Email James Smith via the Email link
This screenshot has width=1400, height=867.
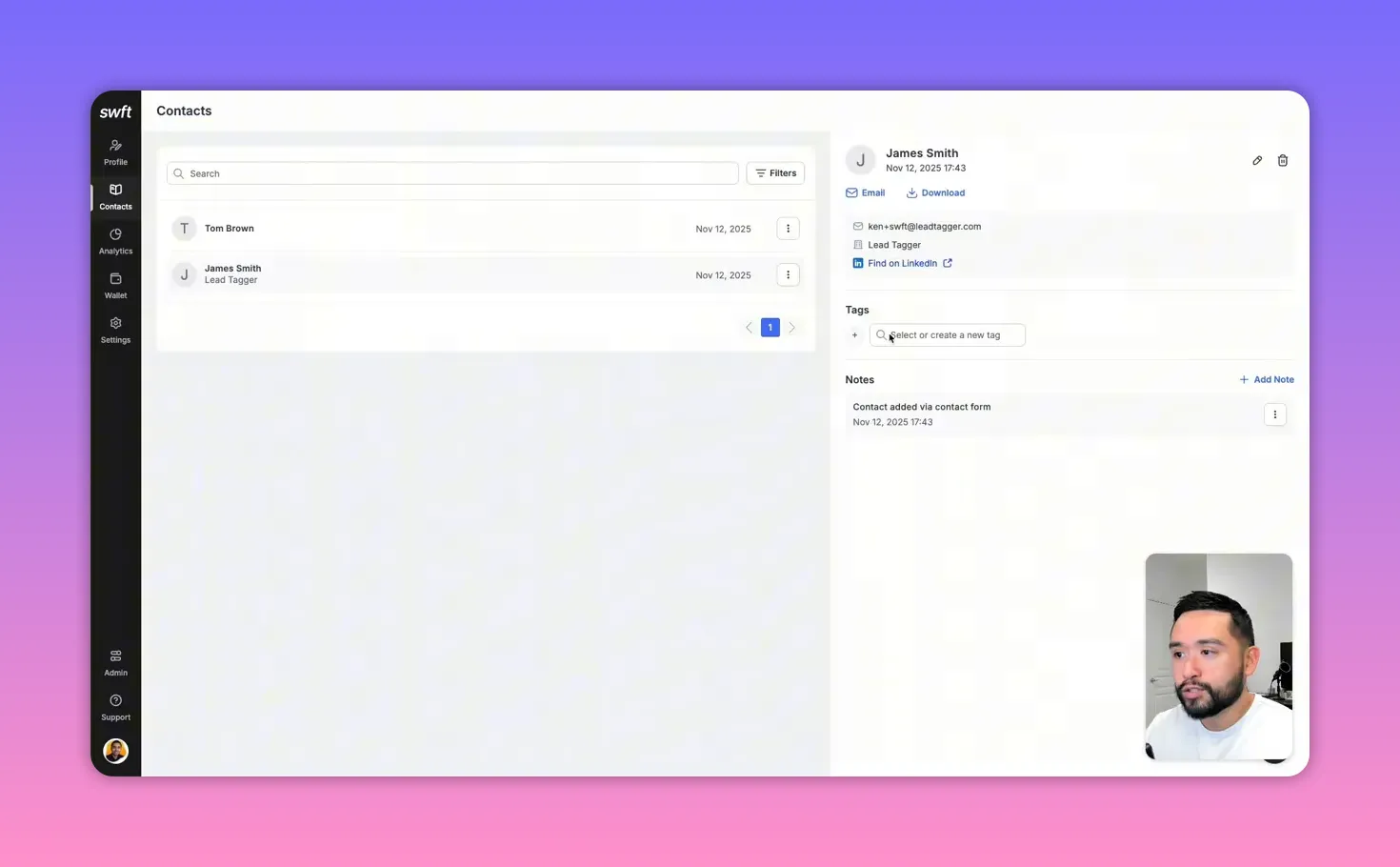(865, 192)
